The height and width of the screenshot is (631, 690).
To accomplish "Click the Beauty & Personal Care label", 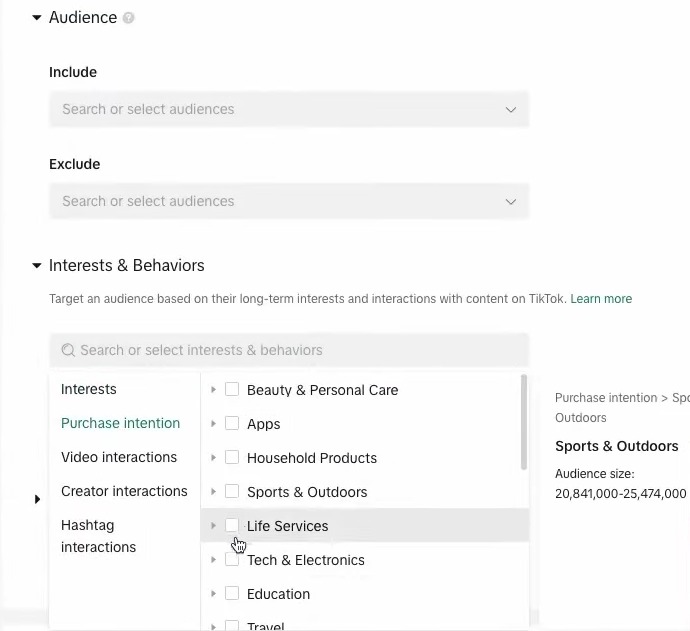I will (323, 390).
